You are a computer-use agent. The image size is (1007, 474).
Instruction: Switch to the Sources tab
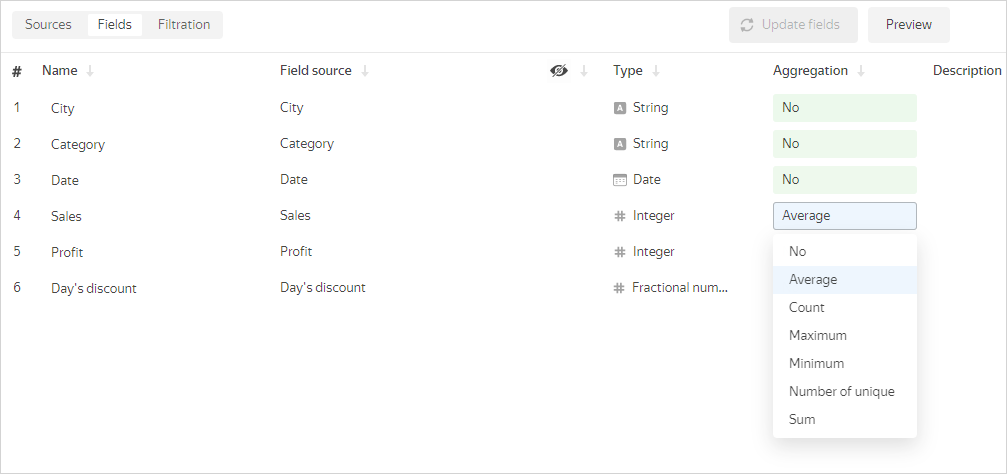click(48, 25)
